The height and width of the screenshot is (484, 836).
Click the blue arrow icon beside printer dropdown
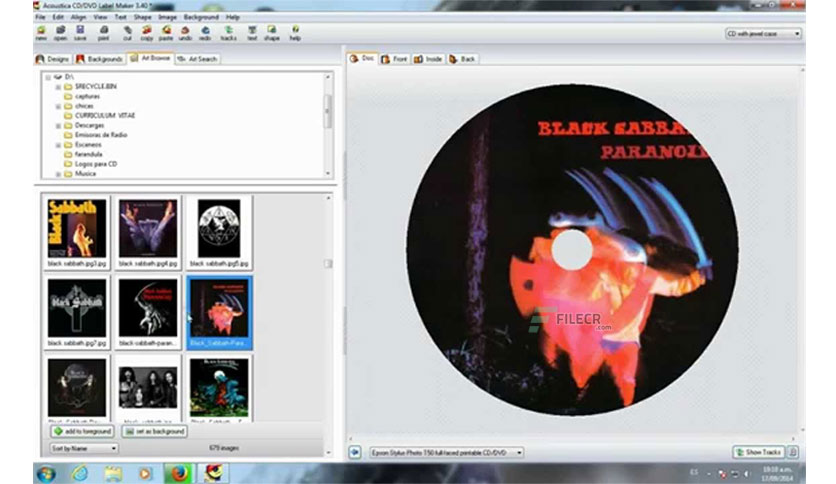(355, 453)
